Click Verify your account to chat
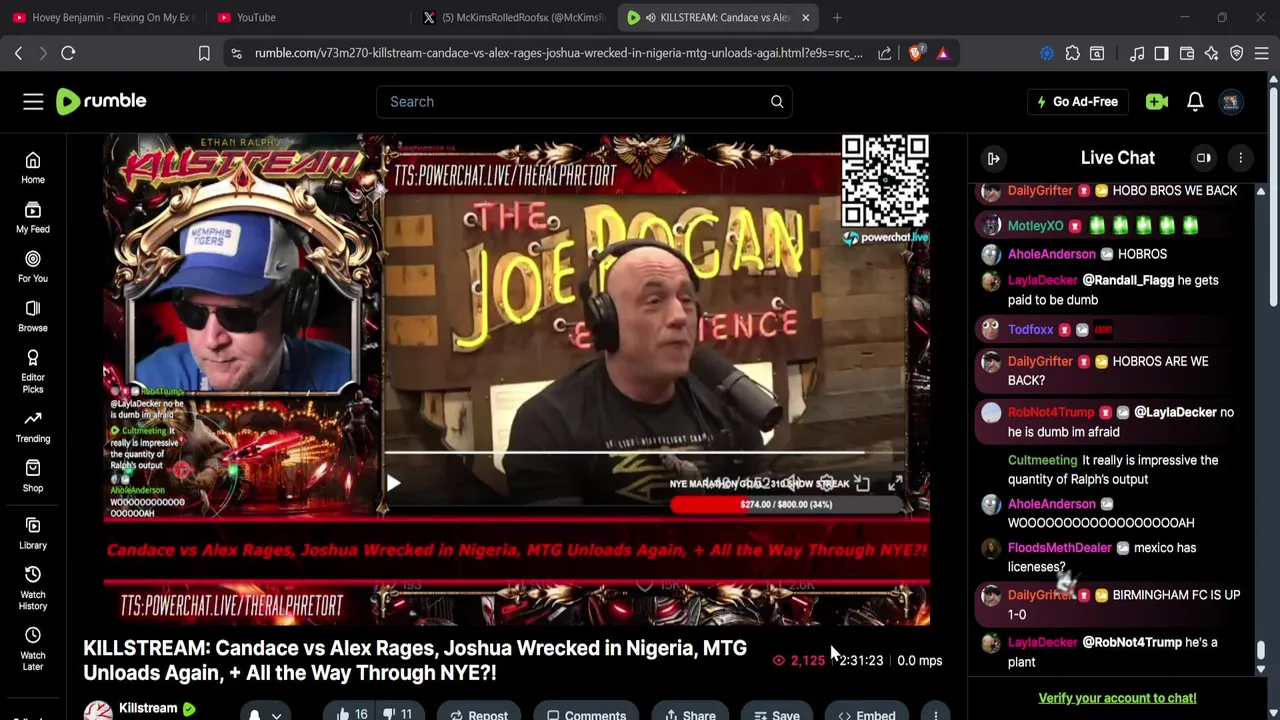 [1117, 698]
